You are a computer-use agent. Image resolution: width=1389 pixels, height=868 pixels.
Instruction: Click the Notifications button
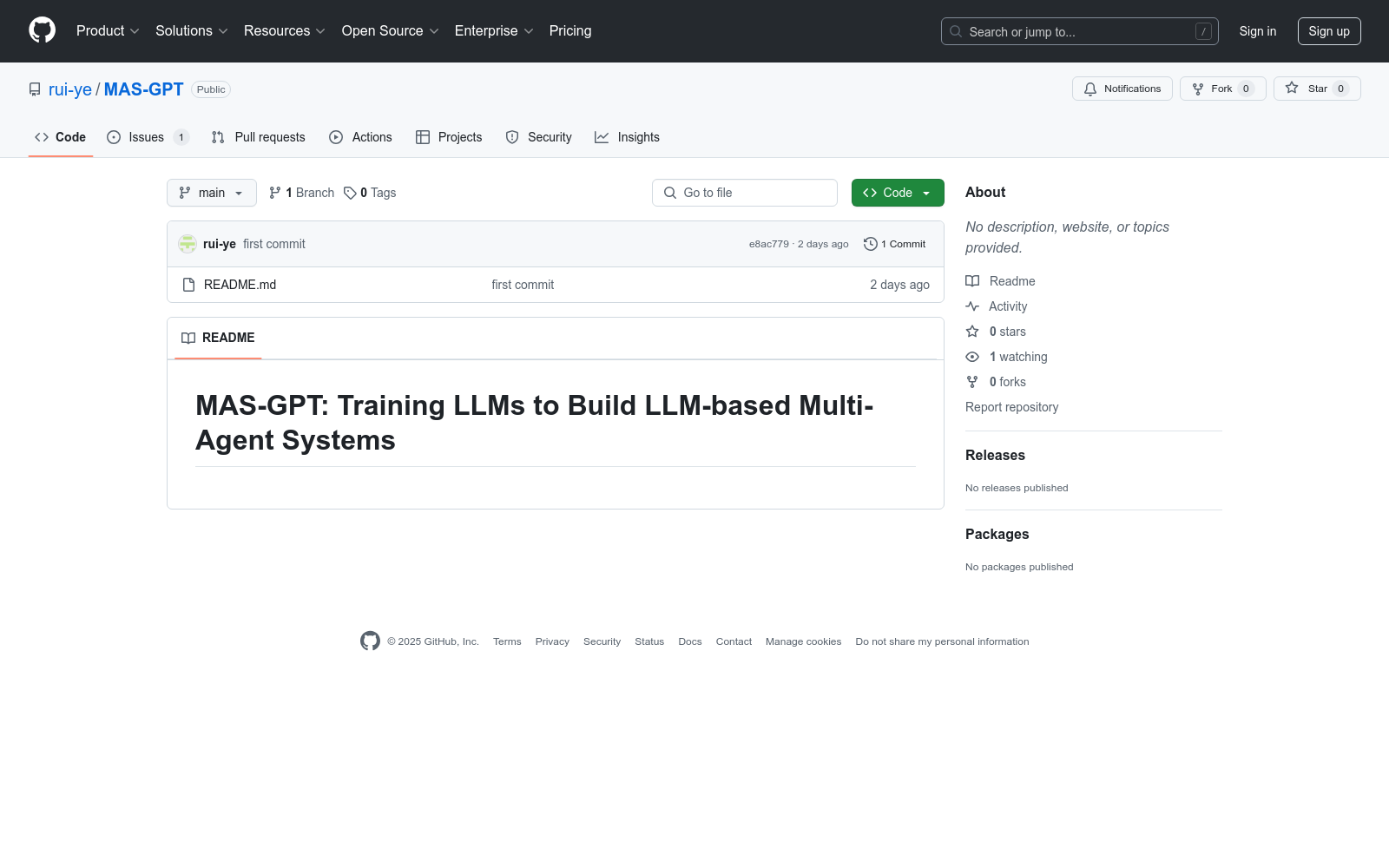[x=1122, y=89]
